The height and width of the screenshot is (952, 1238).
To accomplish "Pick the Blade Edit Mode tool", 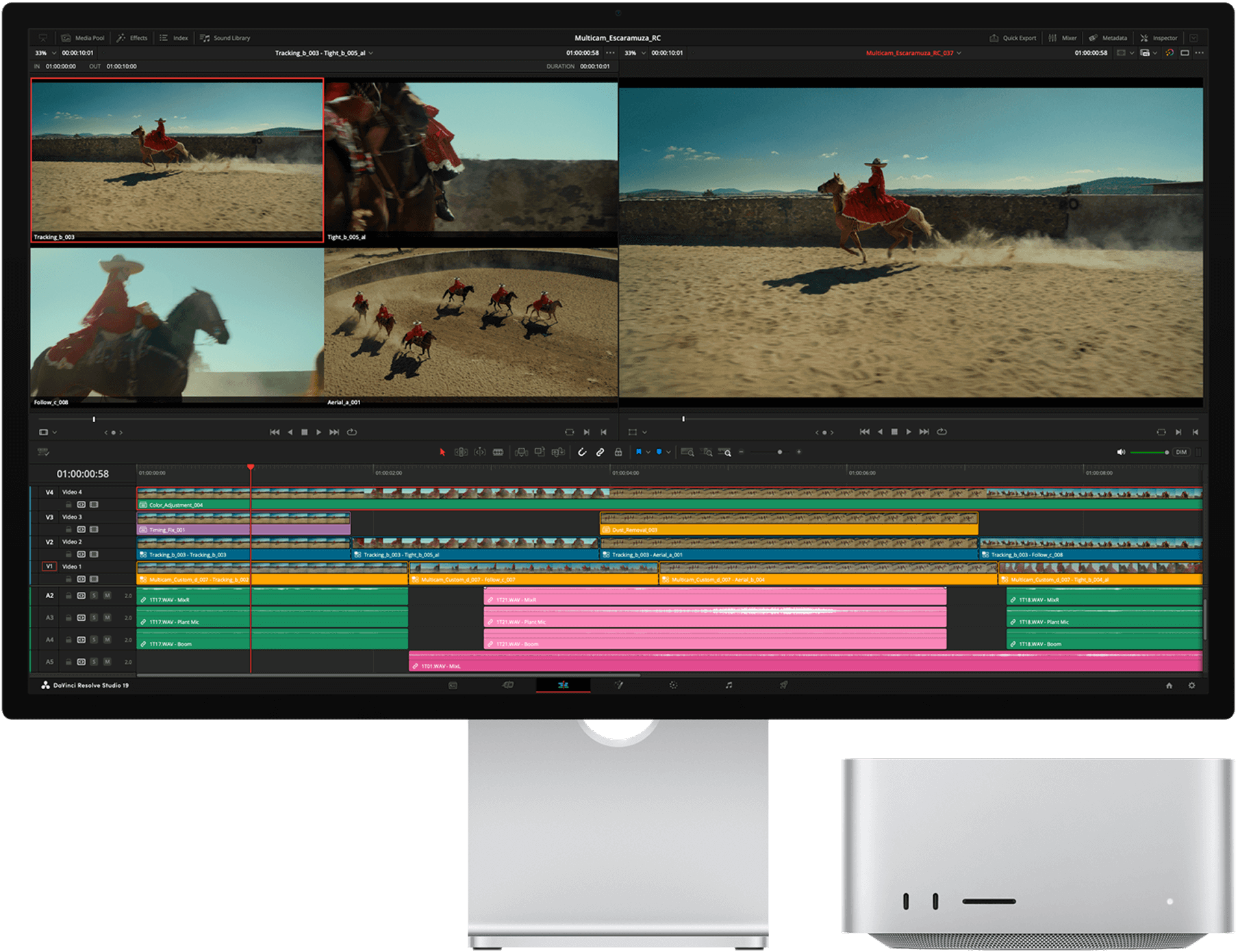I will click(498, 452).
